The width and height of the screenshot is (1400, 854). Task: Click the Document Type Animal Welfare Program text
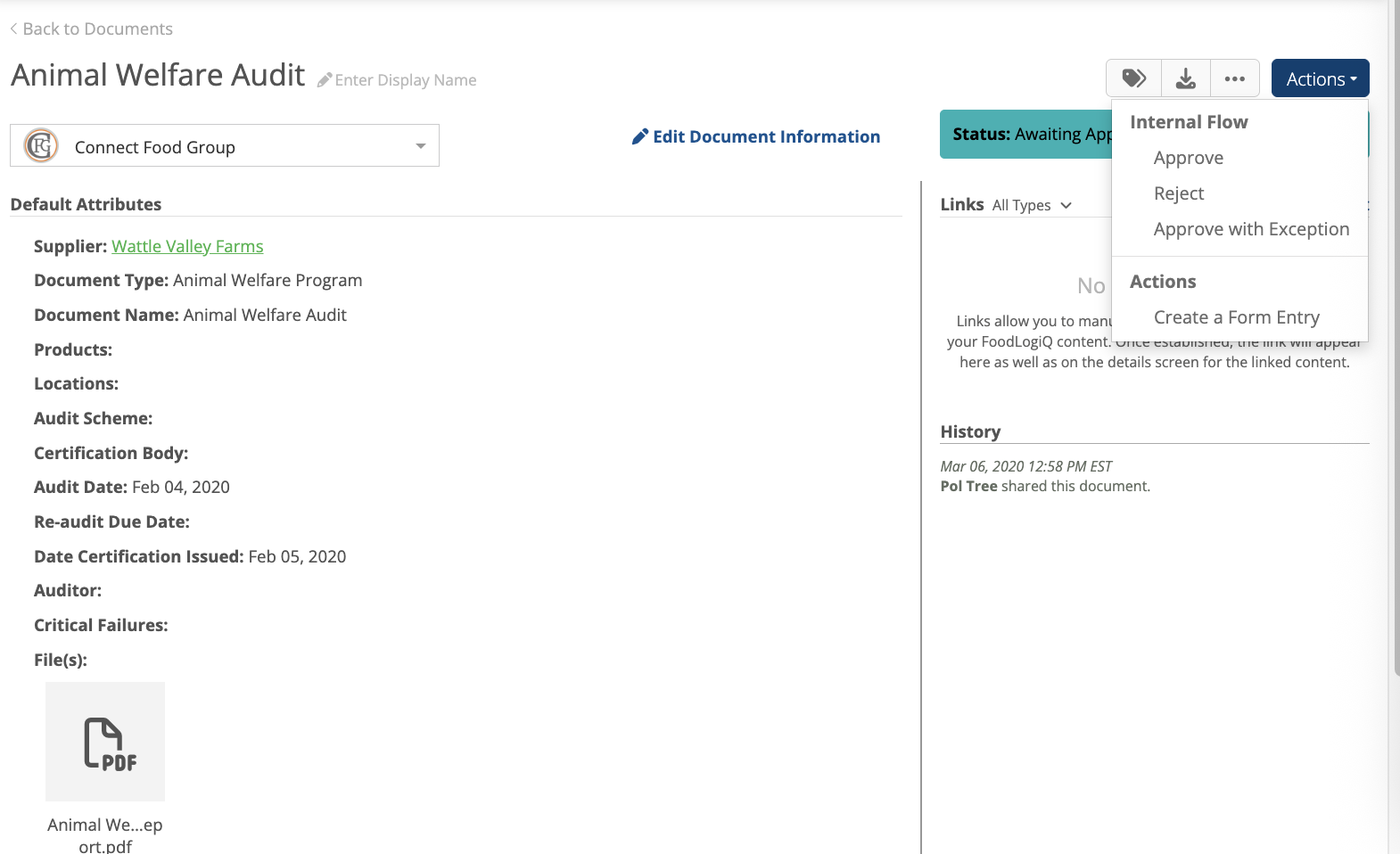[198, 280]
